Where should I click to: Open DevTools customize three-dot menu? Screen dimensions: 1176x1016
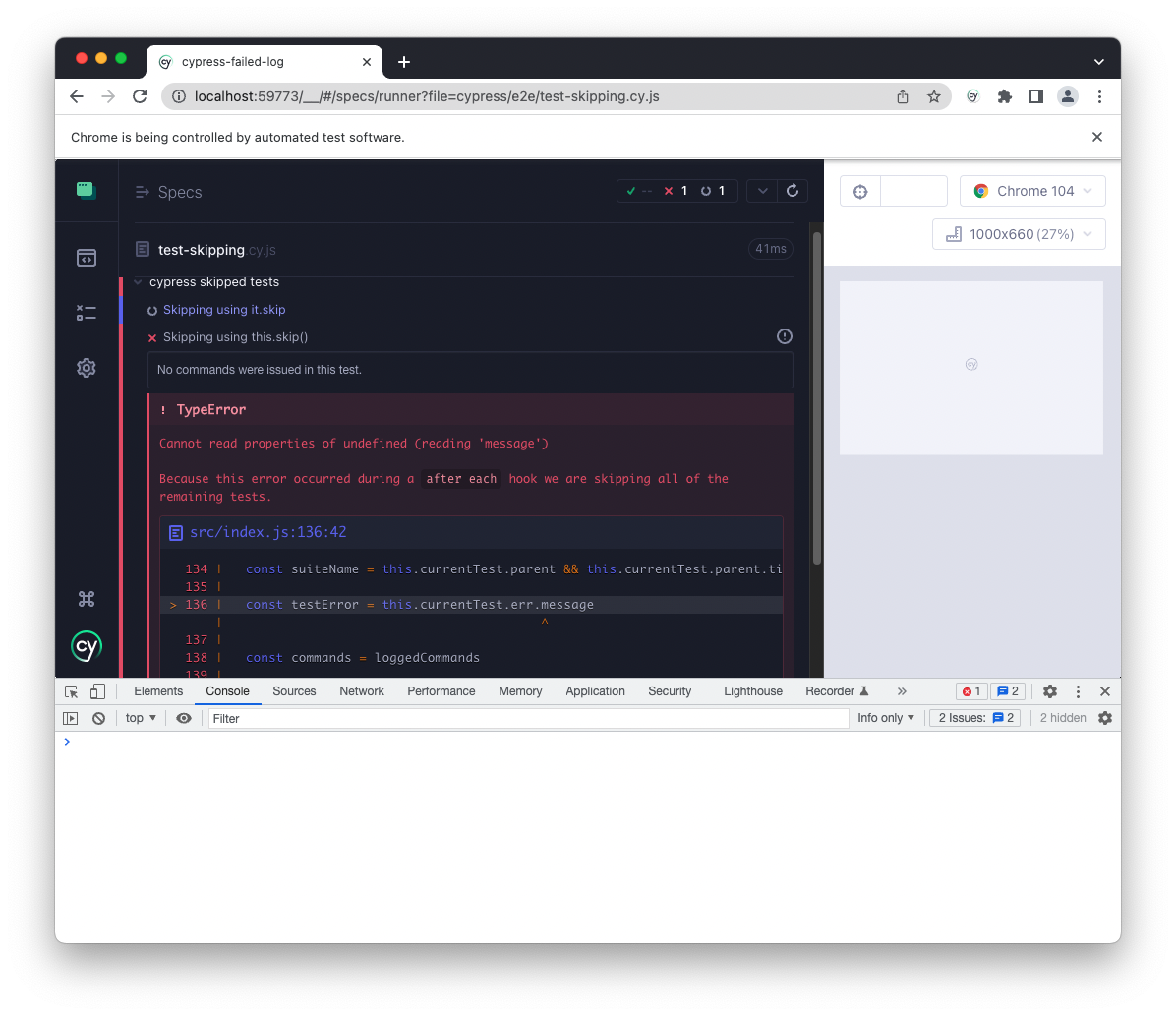[1078, 691]
